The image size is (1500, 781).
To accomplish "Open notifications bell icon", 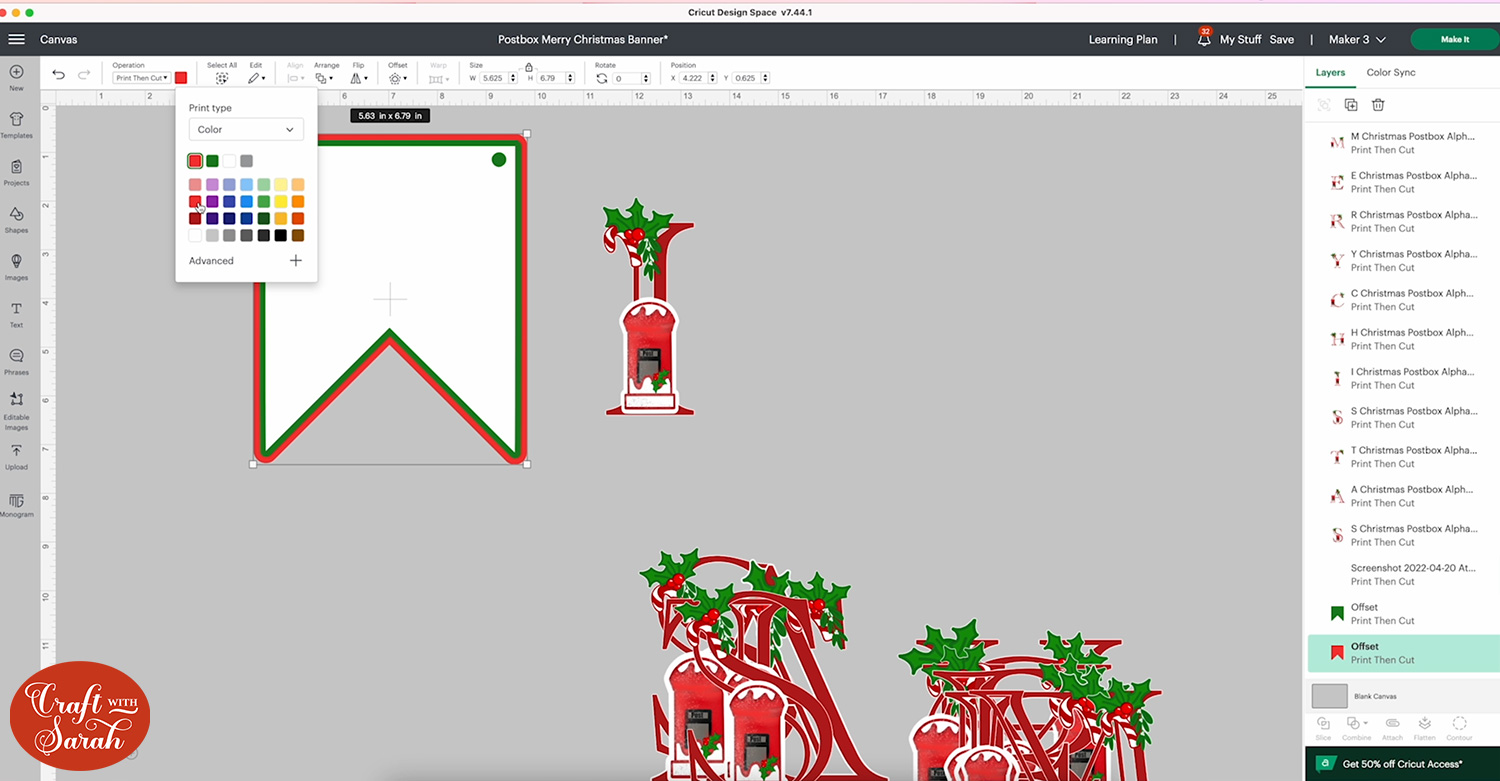I will pos(1204,40).
